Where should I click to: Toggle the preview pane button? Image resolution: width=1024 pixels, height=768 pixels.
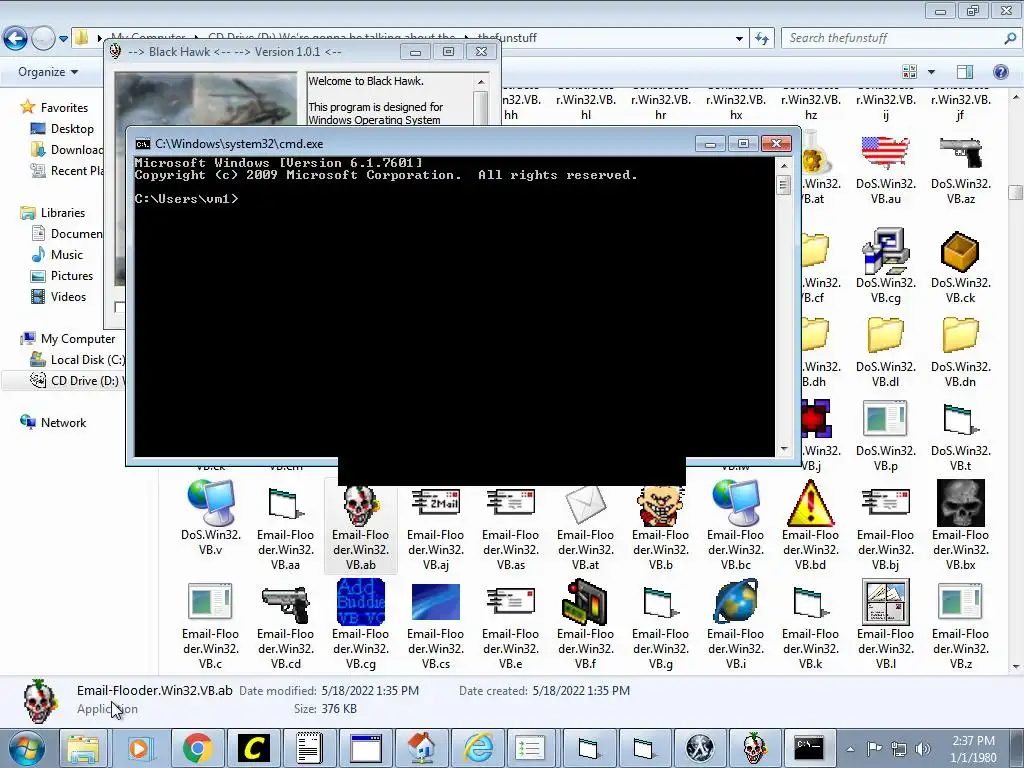(965, 72)
